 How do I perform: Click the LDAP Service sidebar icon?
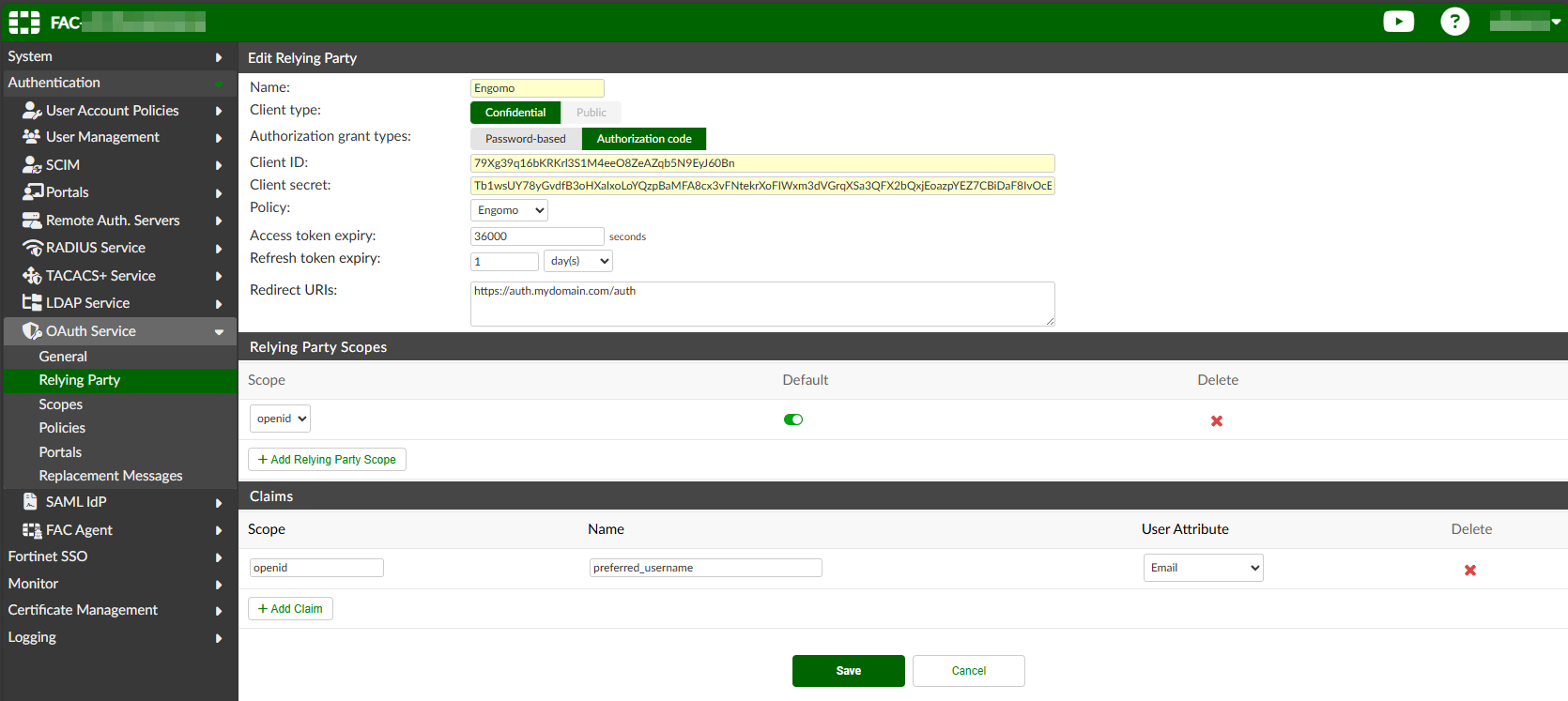click(32, 303)
